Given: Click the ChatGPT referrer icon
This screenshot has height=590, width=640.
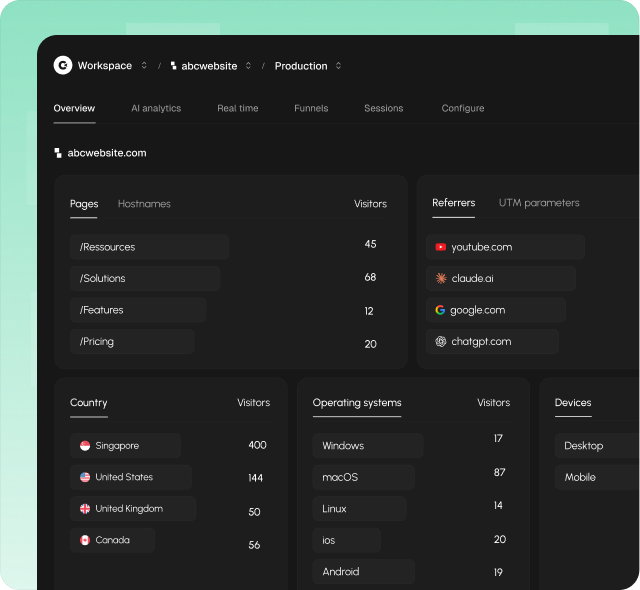Looking at the screenshot, I should coord(440,342).
